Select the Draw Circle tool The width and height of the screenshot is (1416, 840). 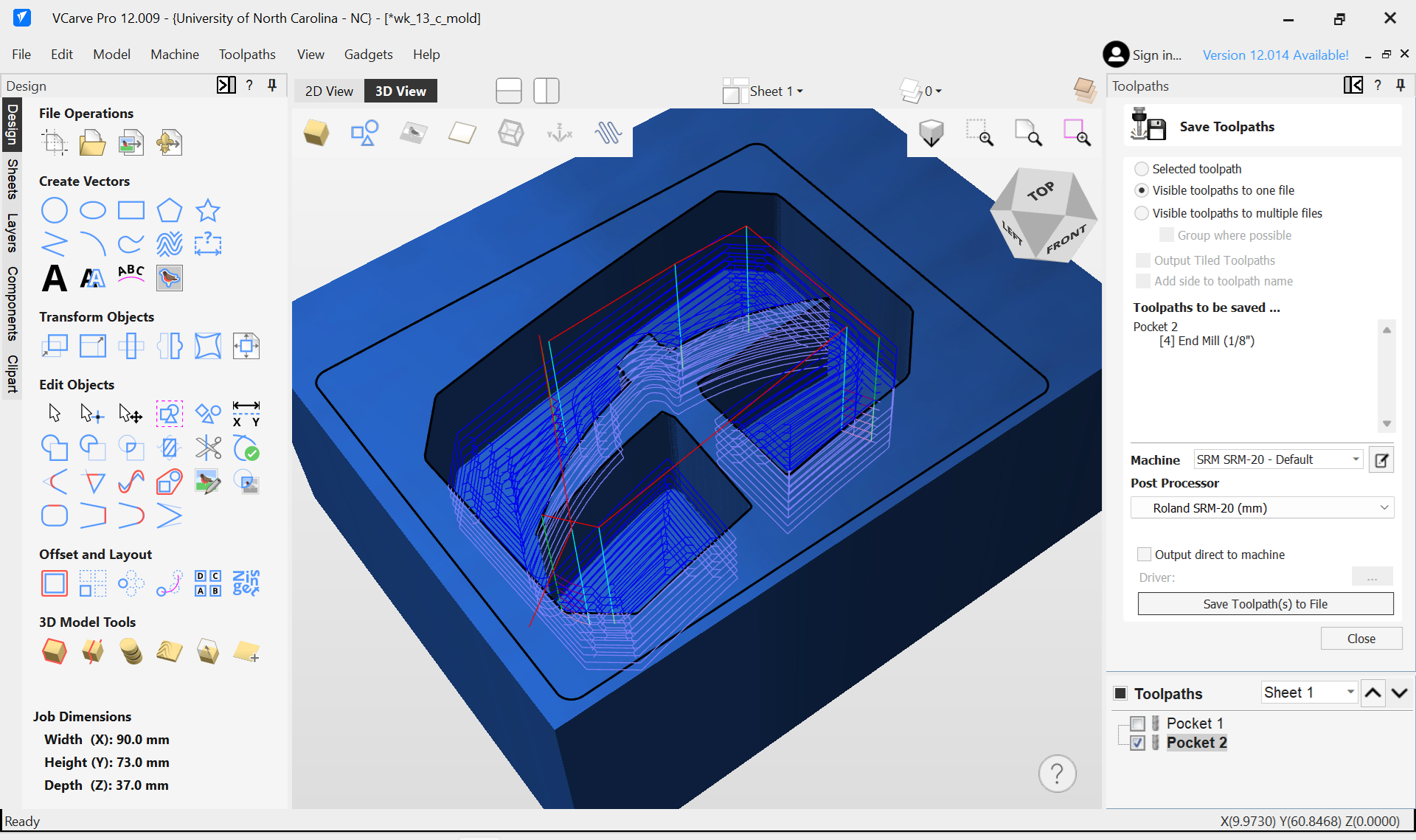coord(55,210)
